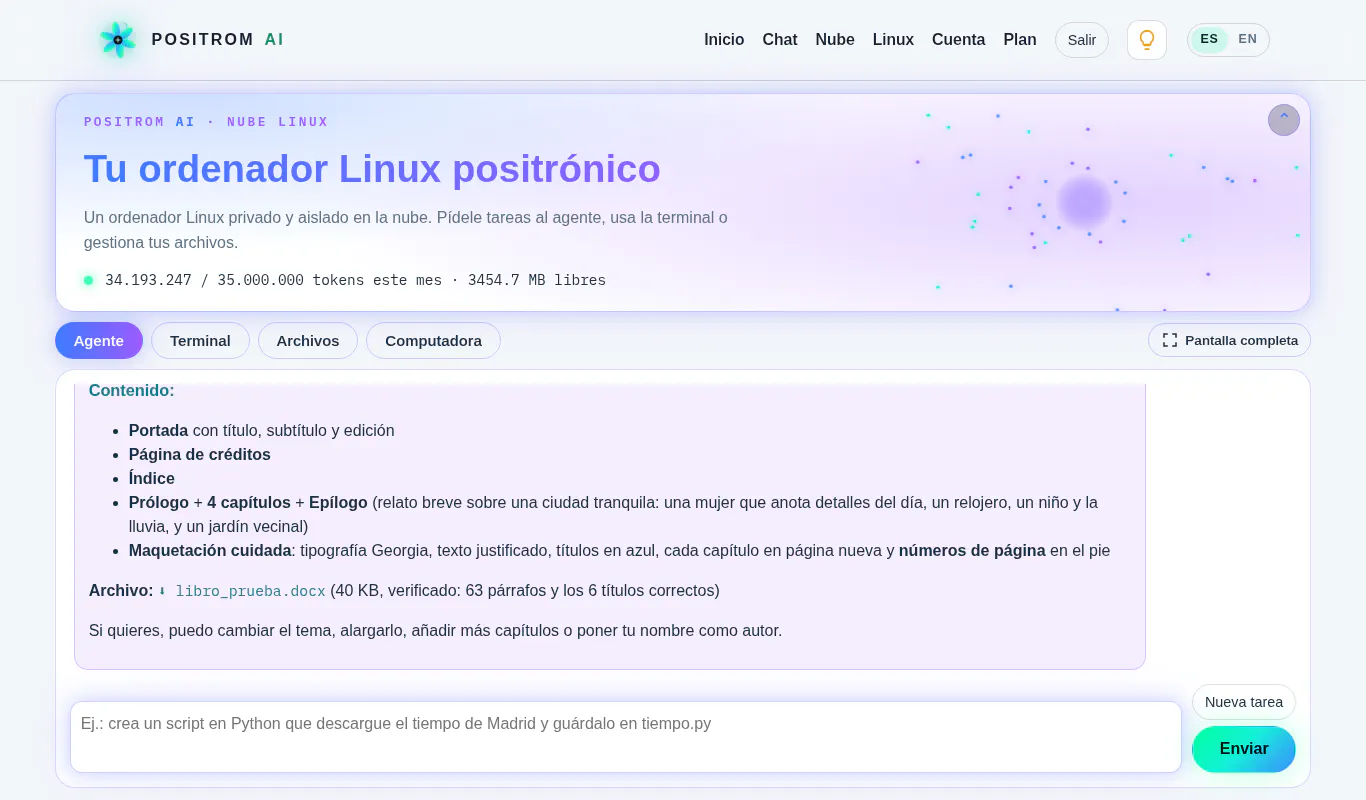Click the 'Tu ordenador Linux positrónico' heading
This screenshot has height=800, width=1366.
pyautogui.click(x=372, y=169)
